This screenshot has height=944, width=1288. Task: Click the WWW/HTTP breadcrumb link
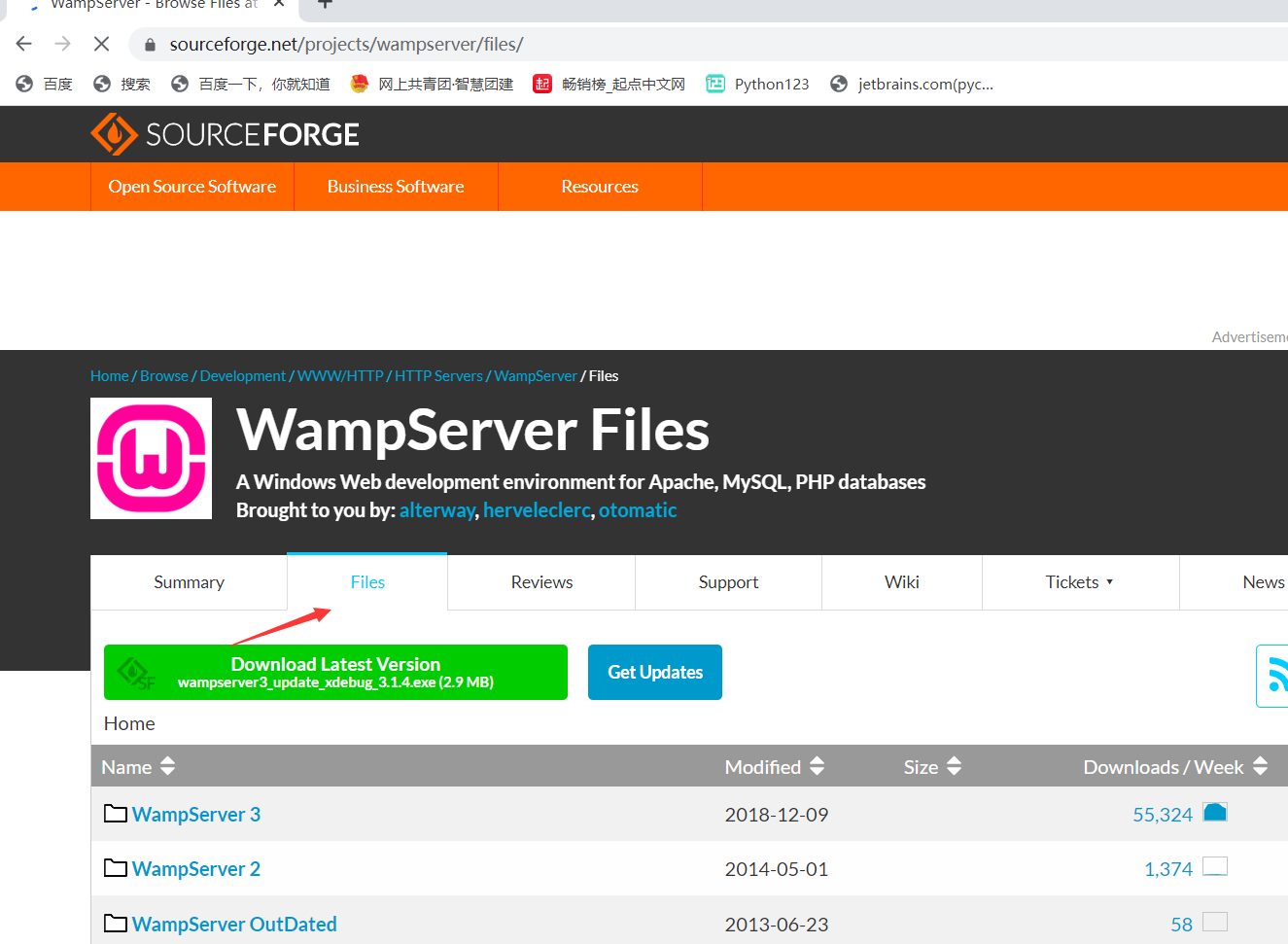point(340,376)
